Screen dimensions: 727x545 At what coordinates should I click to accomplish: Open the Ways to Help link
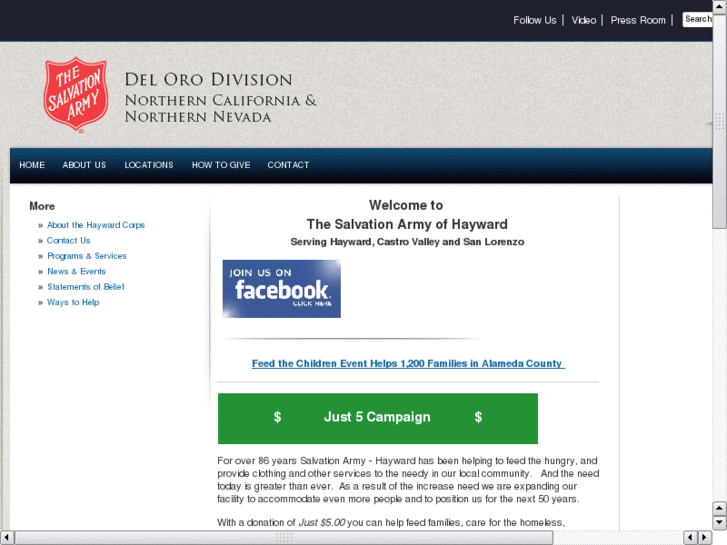[x=73, y=302]
